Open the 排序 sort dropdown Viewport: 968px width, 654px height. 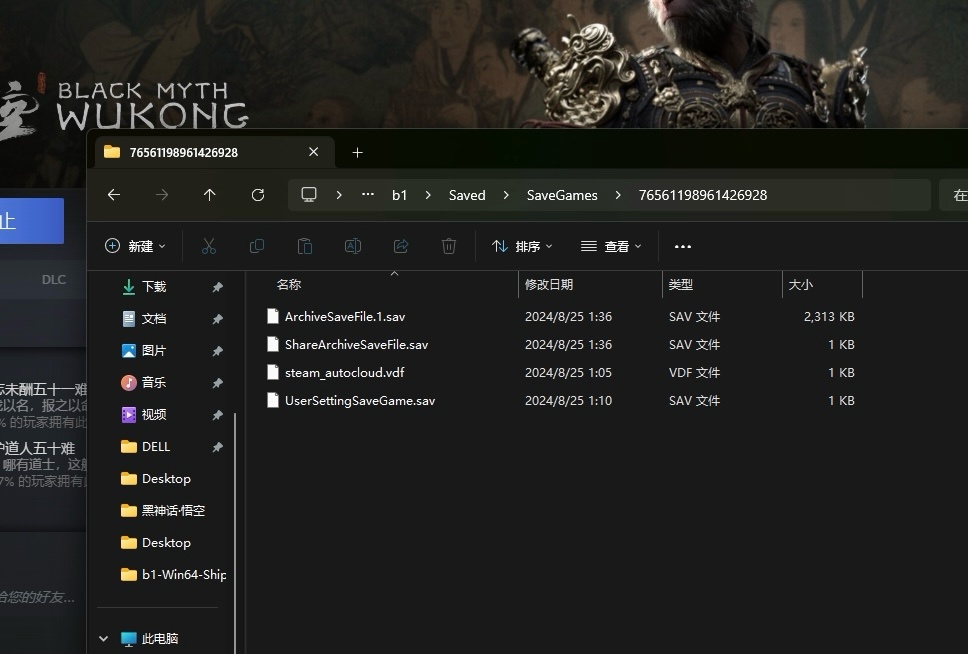(x=522, y=246)
